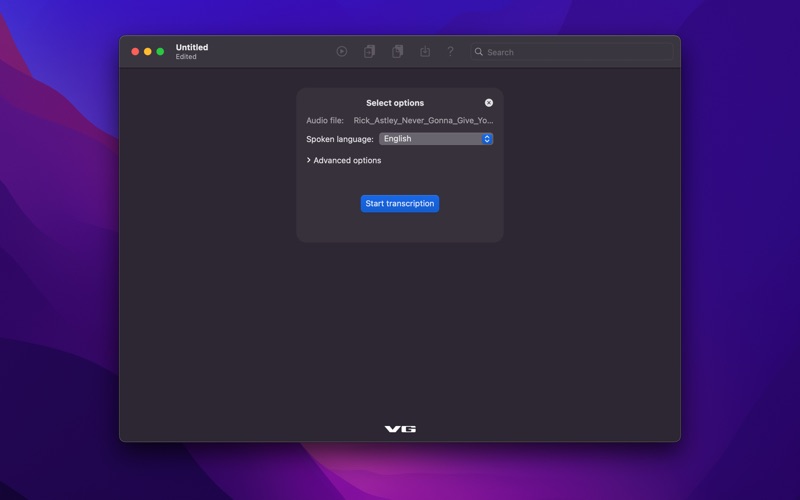Dismiss the Select options dialog

(489, 103)
